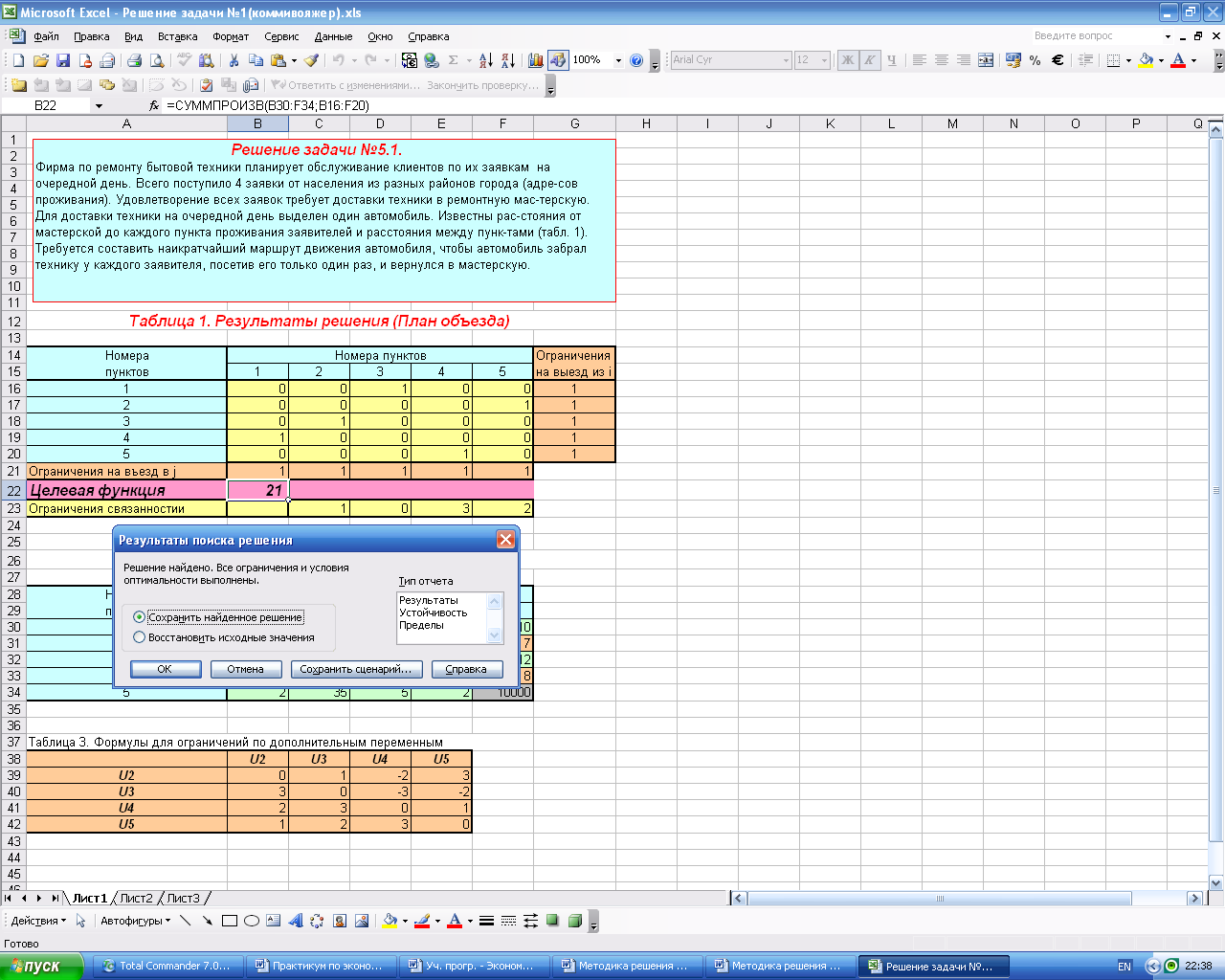The image size is (1225, 980).
Task: Switch to Лист2 sheet tab
Action: tap(136, 898)
